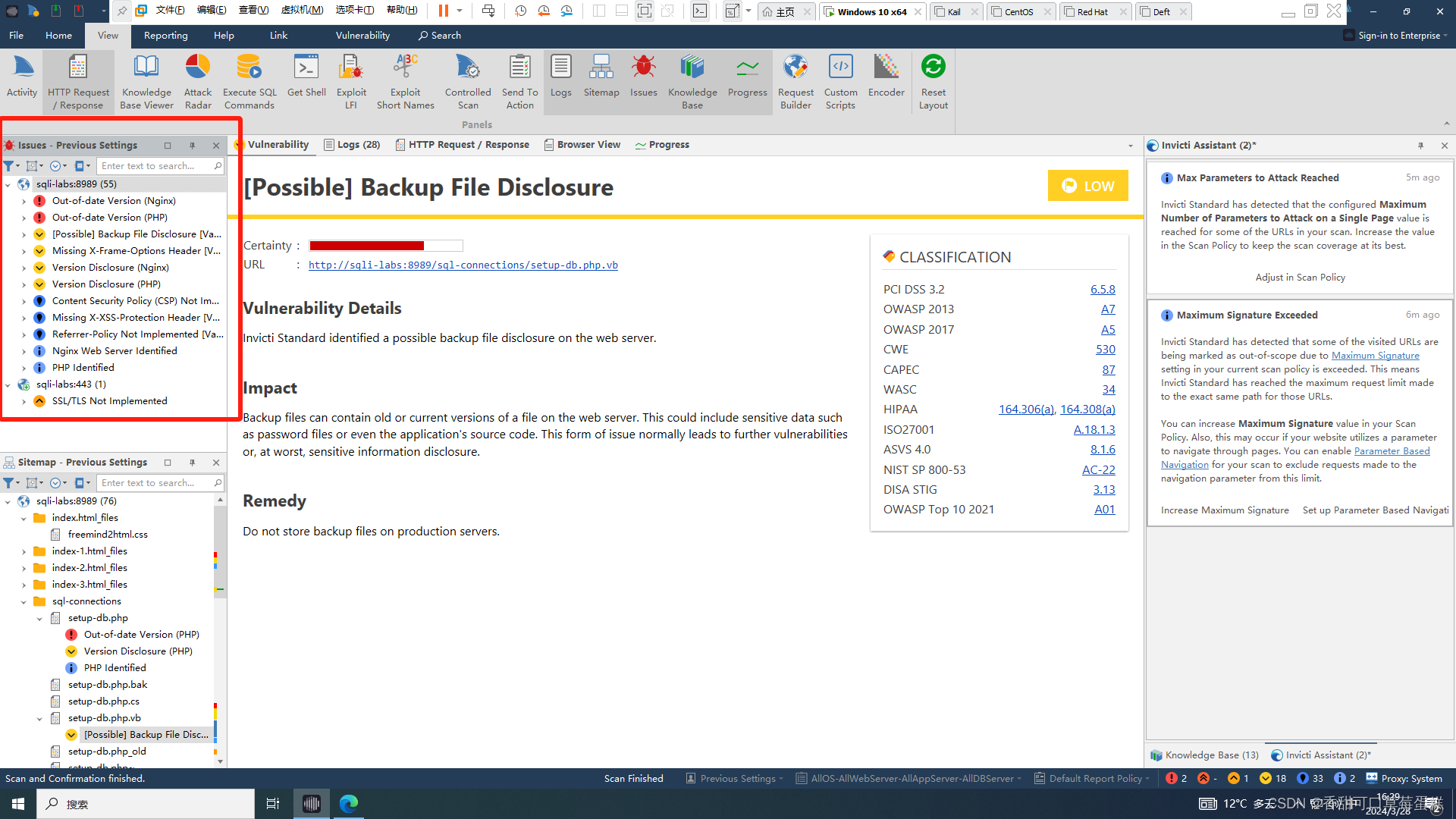Collapse the sqli-labs:8989 (55) issues node

8,184
